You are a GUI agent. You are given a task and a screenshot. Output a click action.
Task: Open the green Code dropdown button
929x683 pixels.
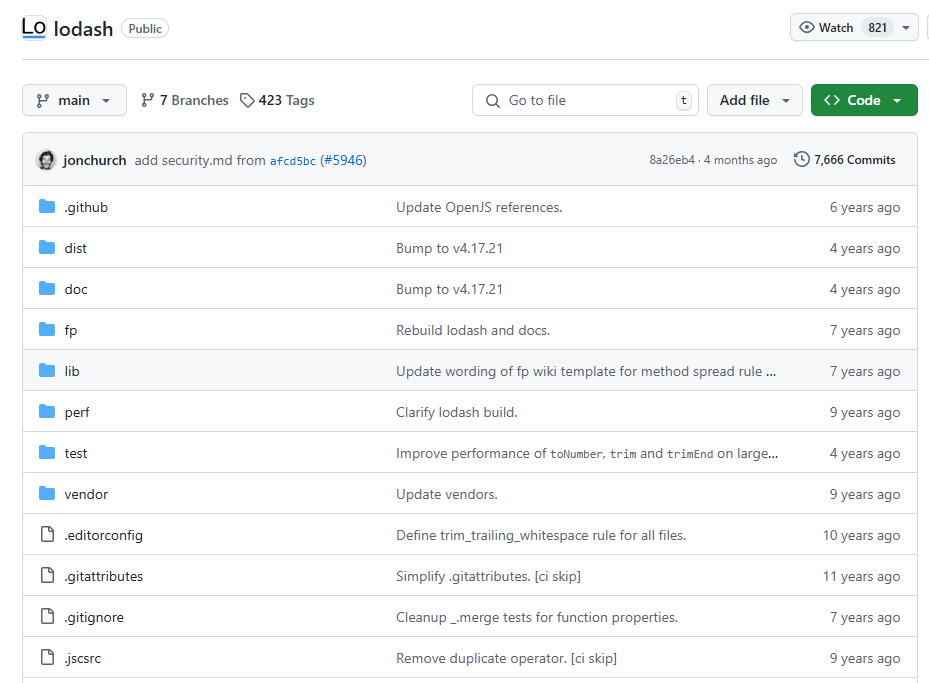[x=863, y=100]
